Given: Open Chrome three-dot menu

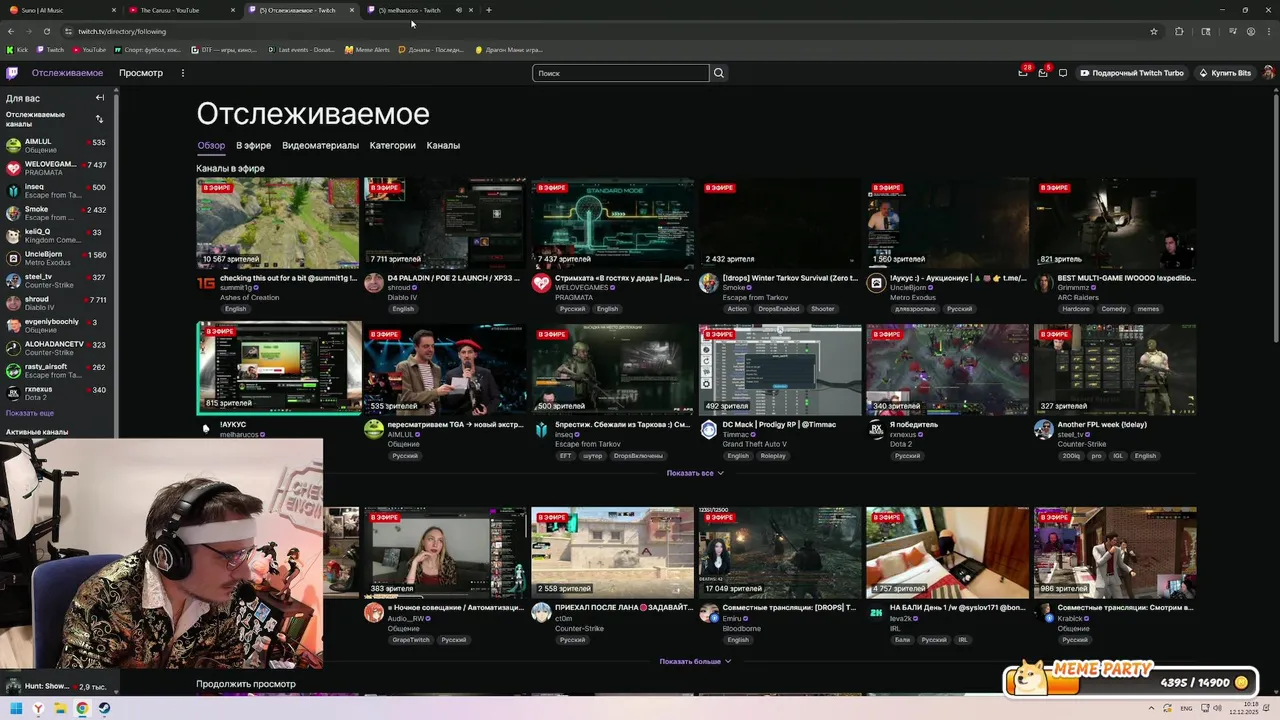Looking at the screenshot, I should point(1268,31).
